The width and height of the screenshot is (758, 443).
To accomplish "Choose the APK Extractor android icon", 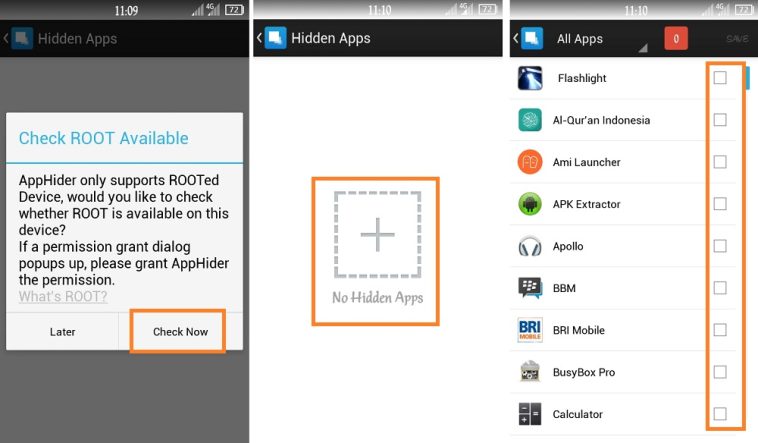I will [x=530, y=204].
